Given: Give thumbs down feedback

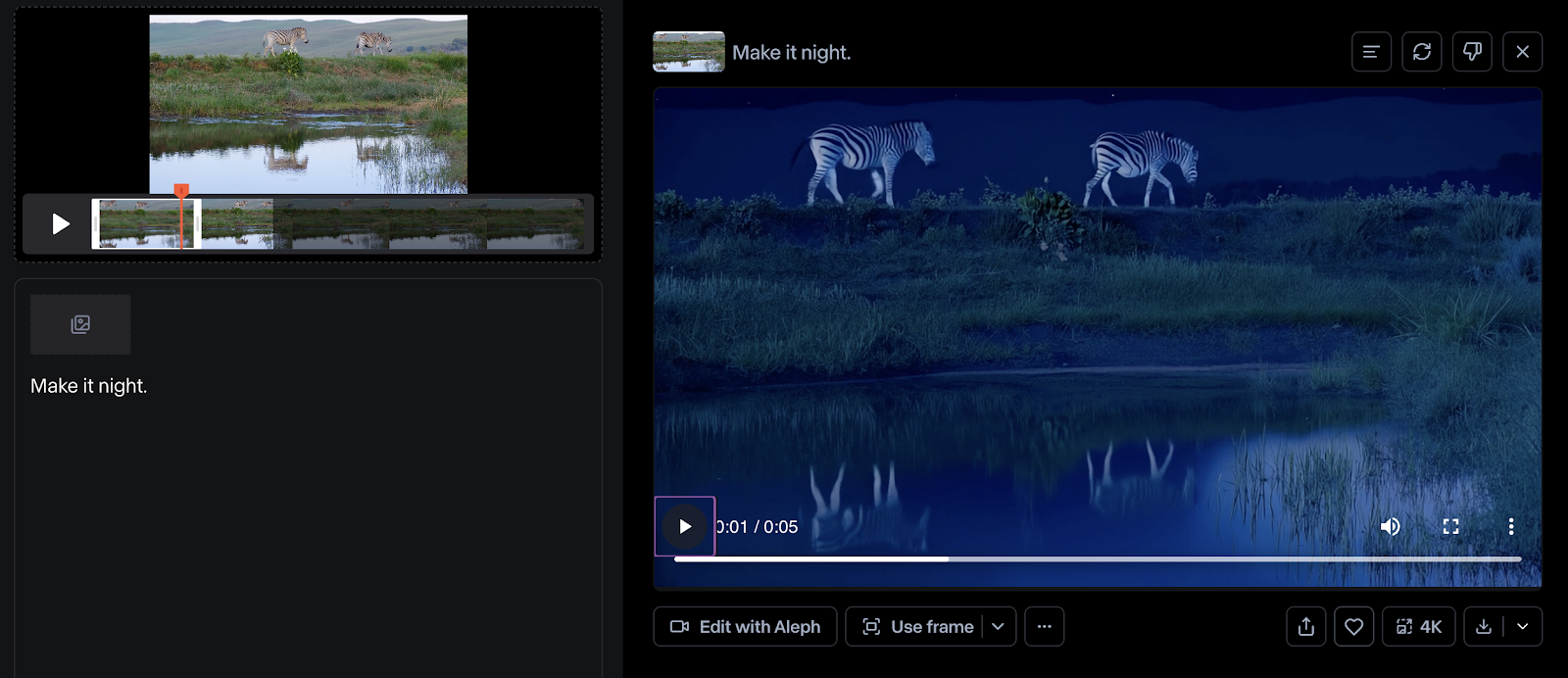Looking at the screenshot, I should tap(1472, 52).
